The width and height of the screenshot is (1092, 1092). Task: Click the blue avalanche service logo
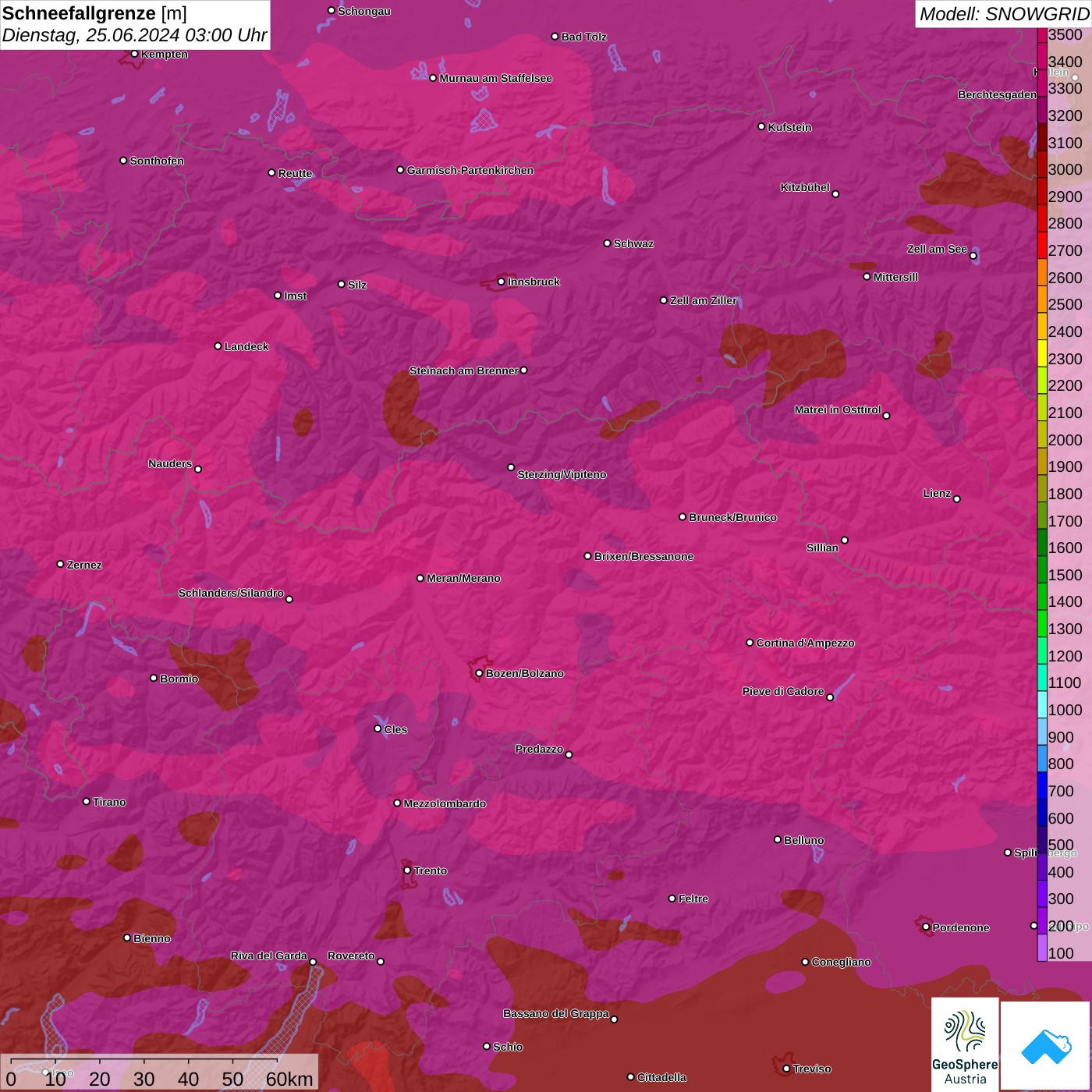(x=1045, y=1045)
